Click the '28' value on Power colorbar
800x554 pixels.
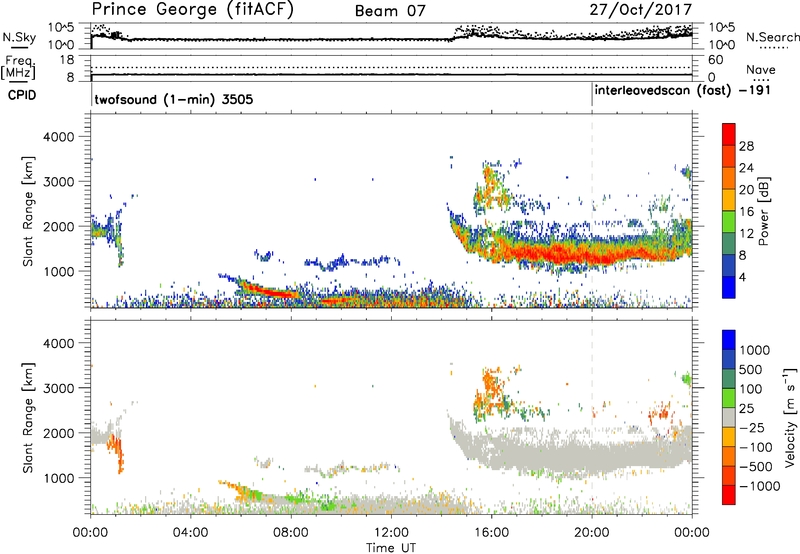click(x=746, y=146)
